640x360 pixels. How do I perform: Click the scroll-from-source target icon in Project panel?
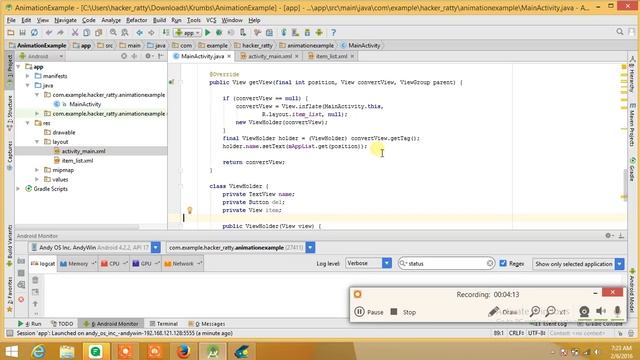point(124,56)
